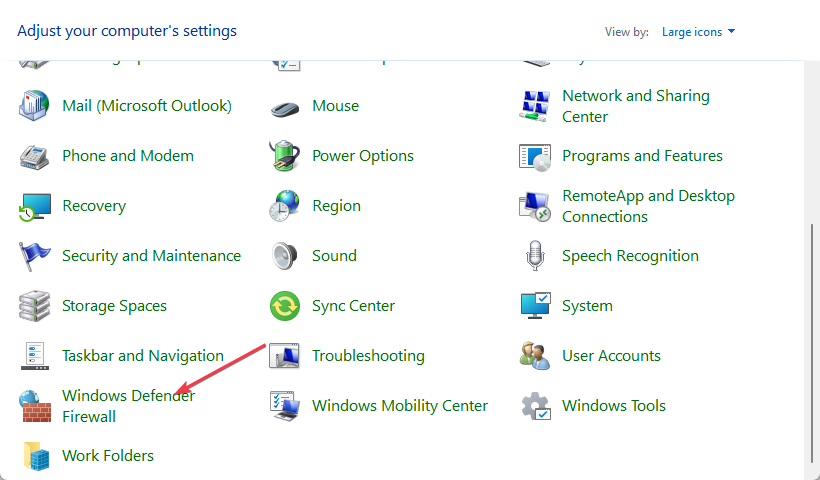Open Programs and Features link
This screenshot has width=820, height=480.
pyautogui.click(x=642, y=156)
